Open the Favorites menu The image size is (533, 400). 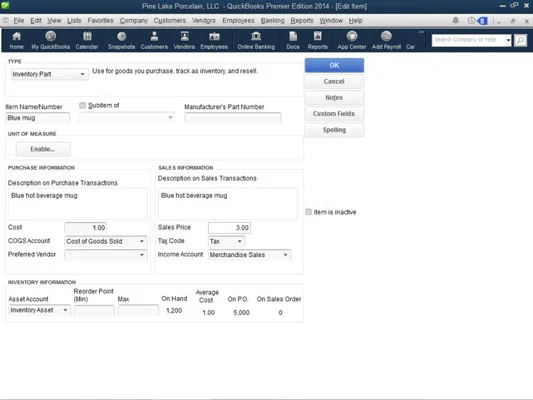pos(100,21)
